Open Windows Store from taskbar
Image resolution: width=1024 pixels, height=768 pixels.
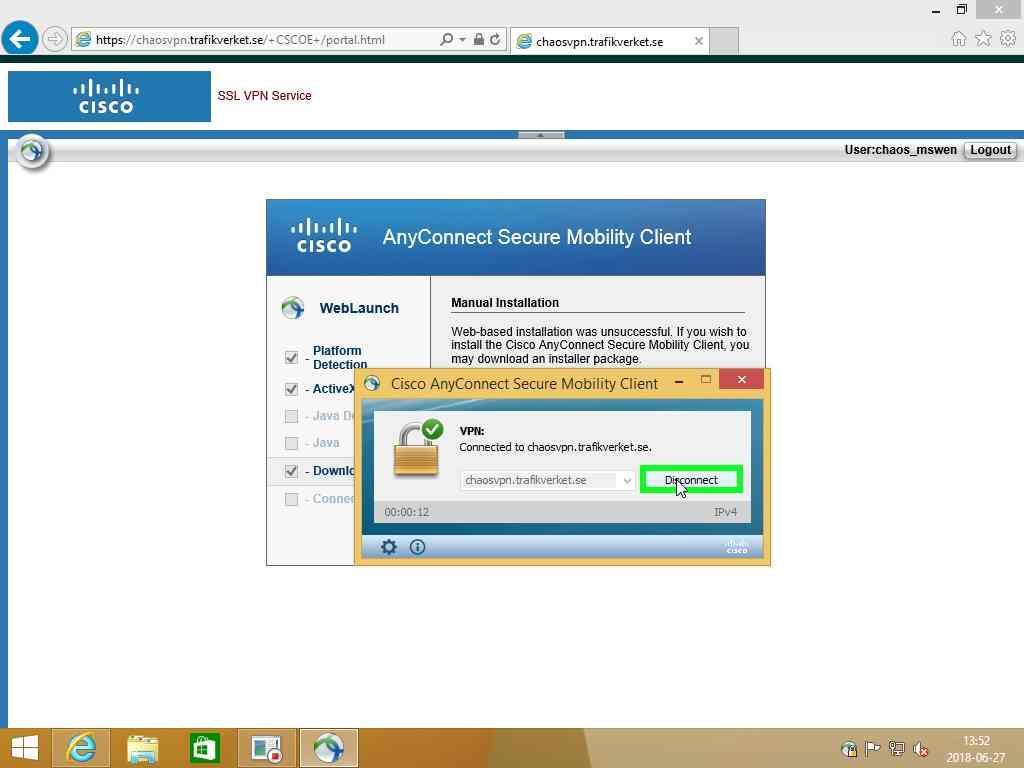[204, 748]
